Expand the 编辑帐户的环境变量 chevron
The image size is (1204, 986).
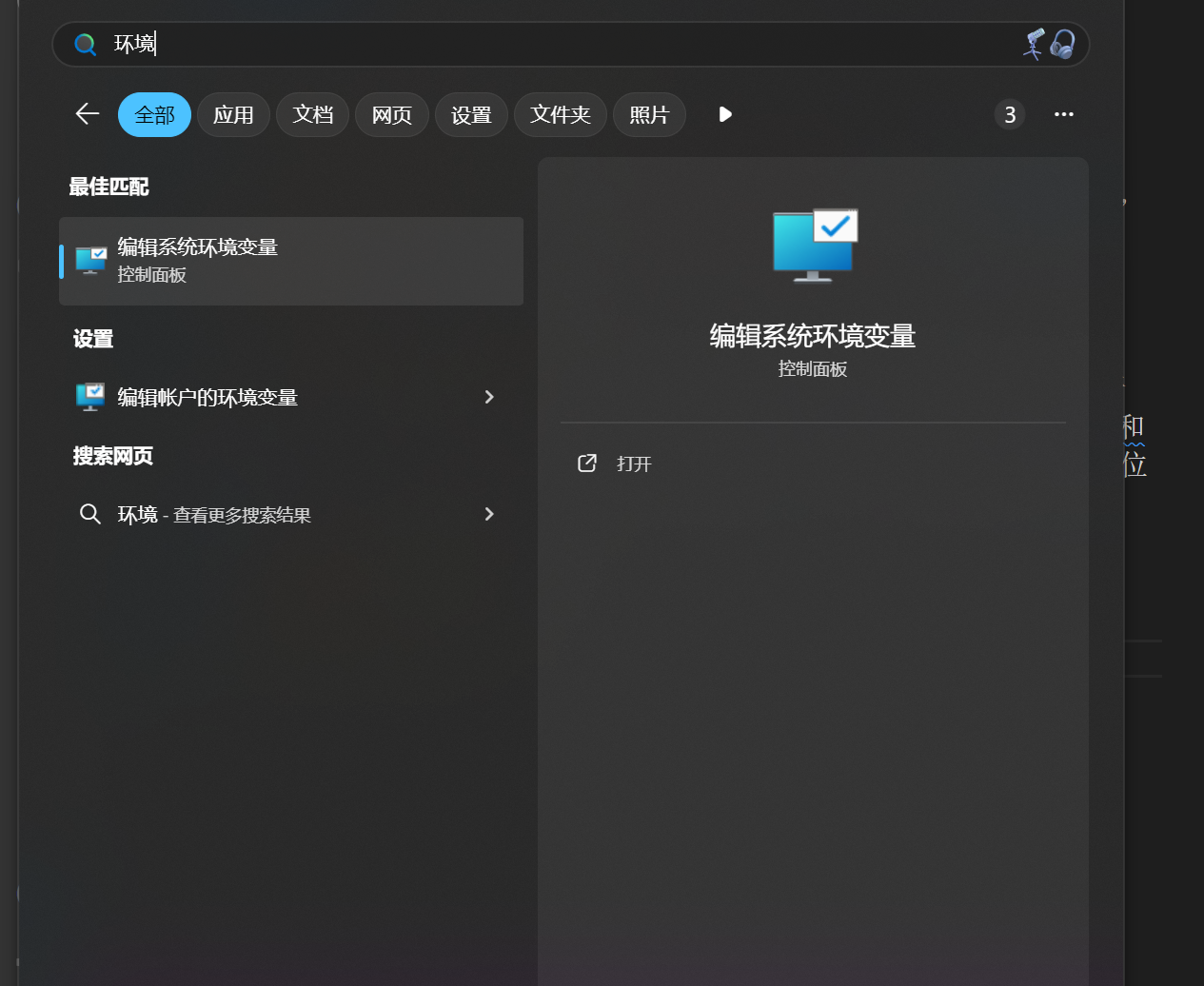pyautogui.click(x=489, y=397)
